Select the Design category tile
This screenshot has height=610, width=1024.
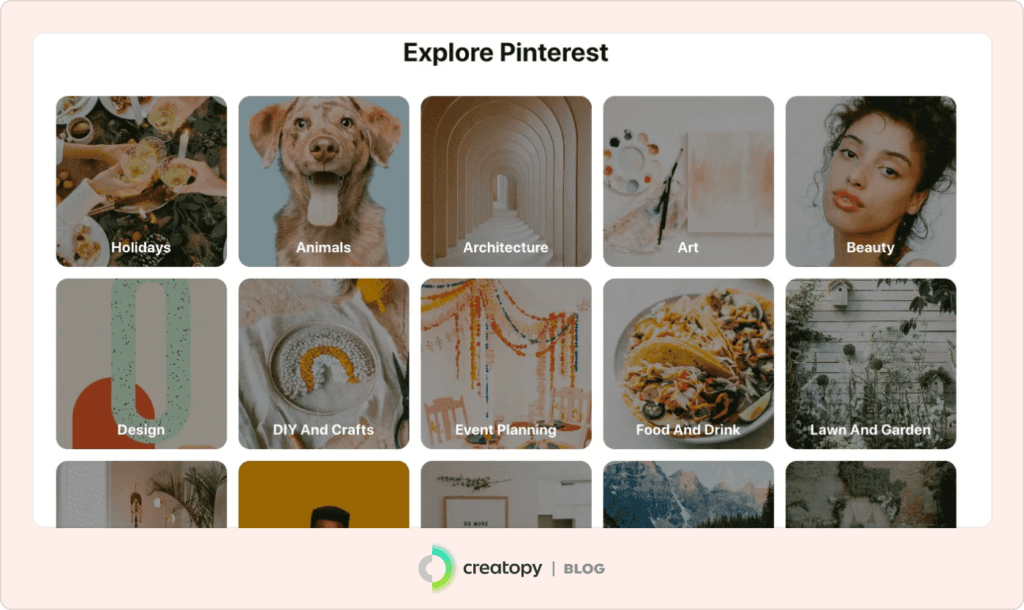[x=141, y=364]
